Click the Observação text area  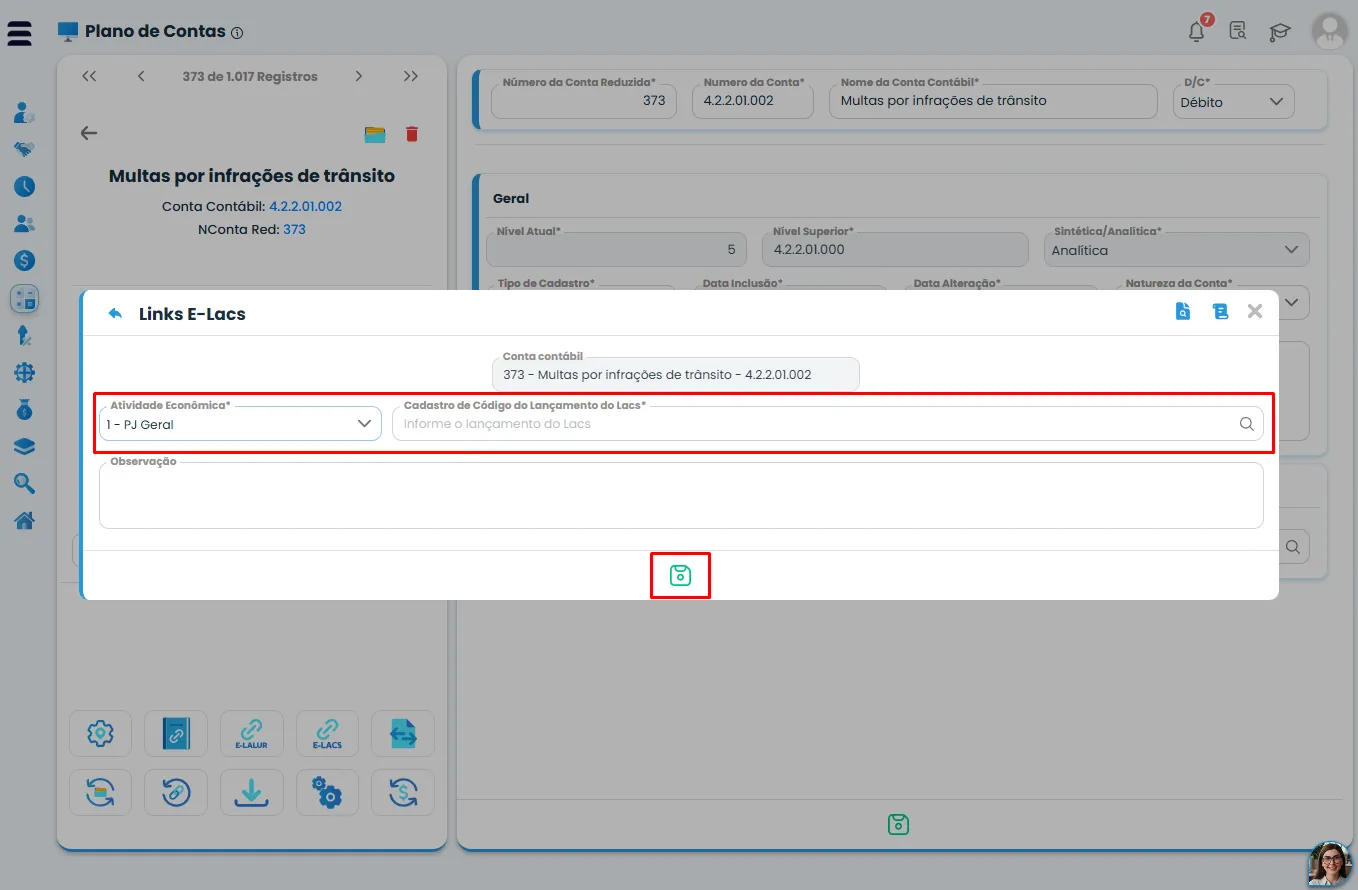pyautogui.click(x=681, y=495)
